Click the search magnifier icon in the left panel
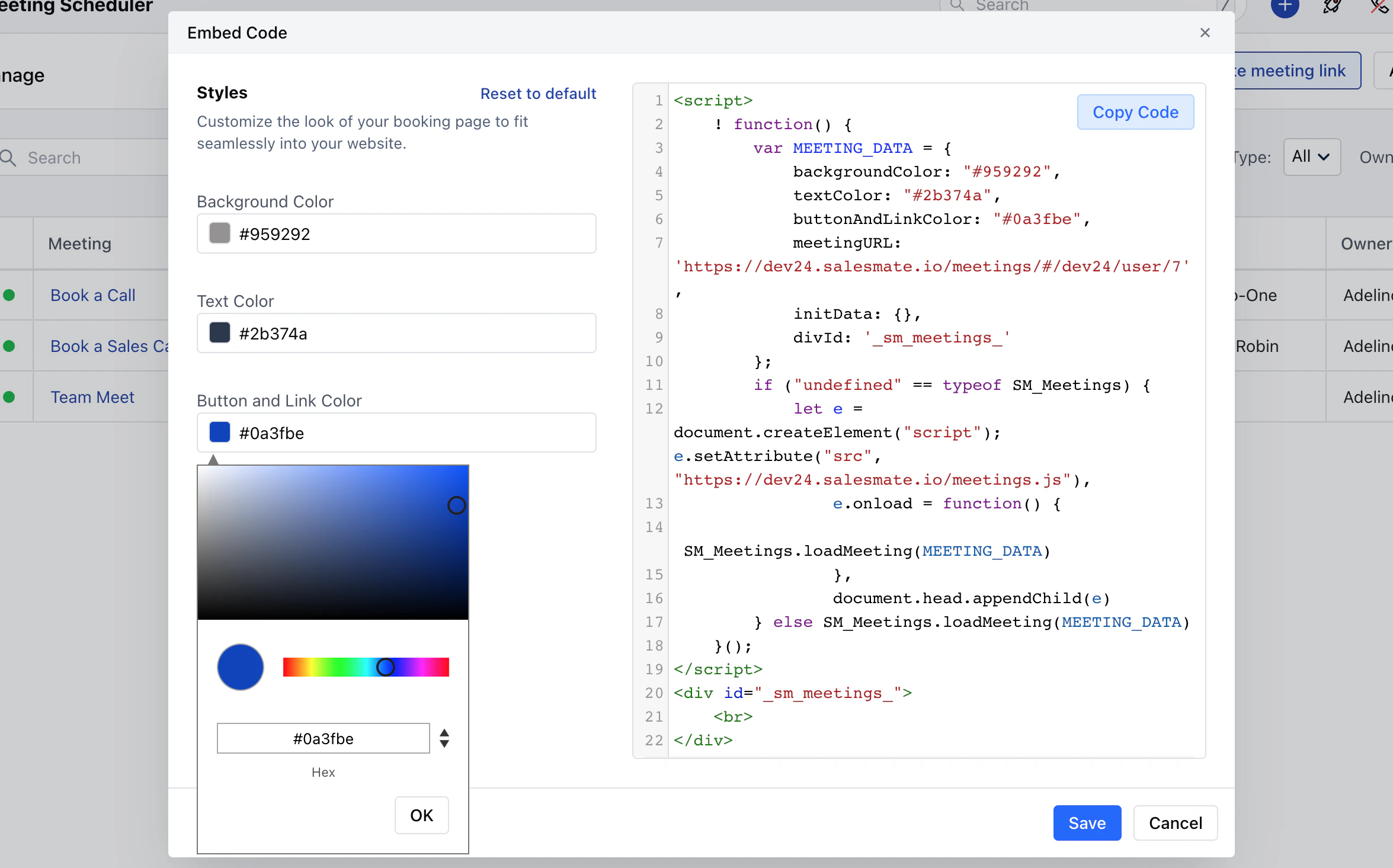1393x868 pixels. pos(8,158)
